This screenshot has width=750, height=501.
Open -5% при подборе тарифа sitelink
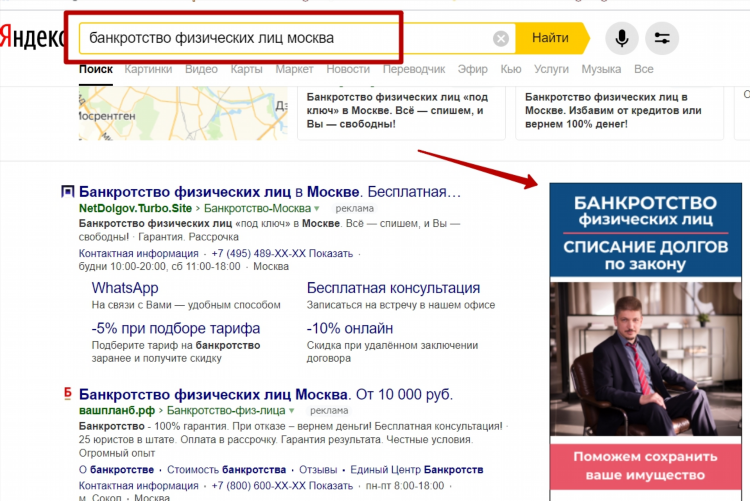[x=176, y=329]
